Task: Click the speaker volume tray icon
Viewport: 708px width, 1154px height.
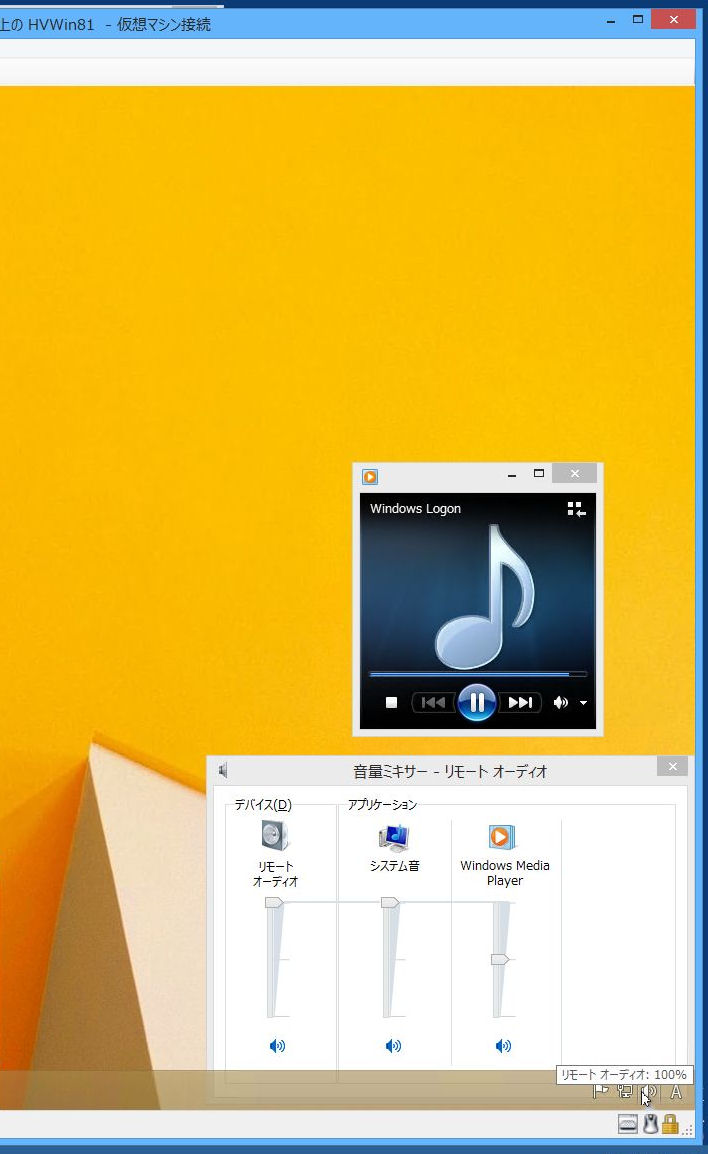Action: (648, 1091)
